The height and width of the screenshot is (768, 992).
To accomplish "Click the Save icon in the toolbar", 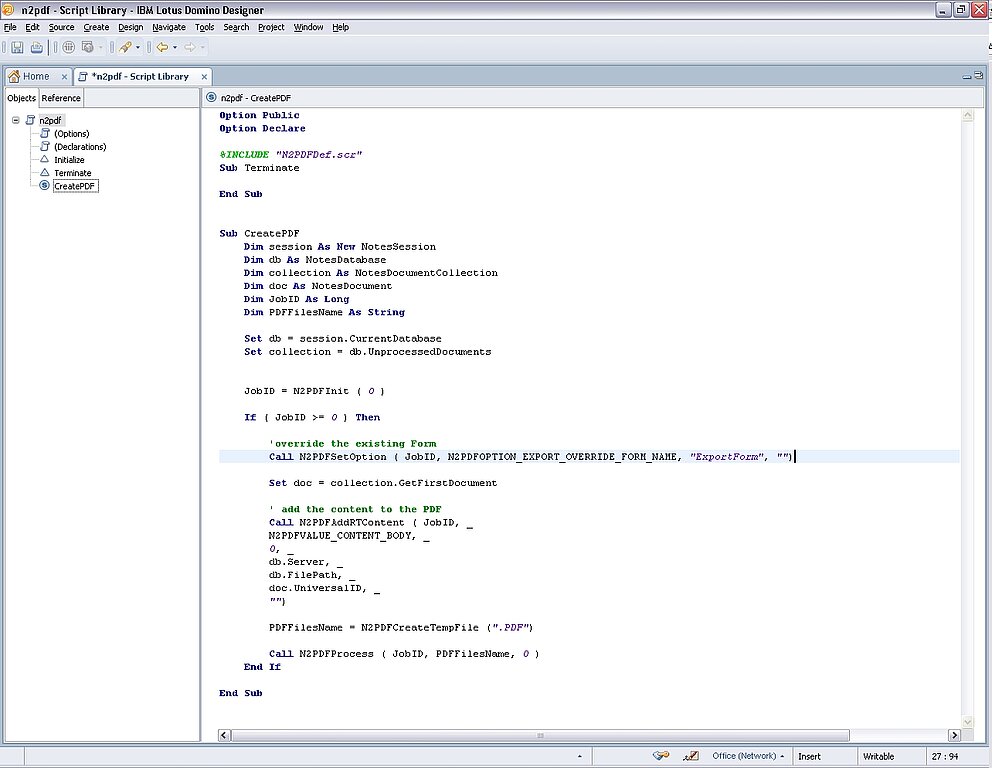I will click(x=18, y=47).
